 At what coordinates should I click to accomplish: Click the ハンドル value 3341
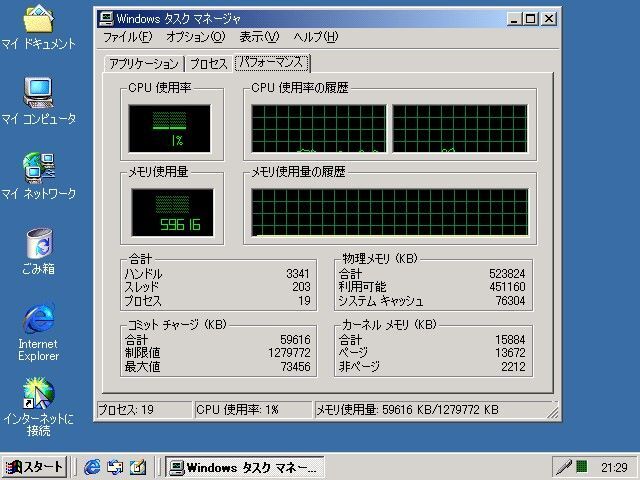[298, 273]
